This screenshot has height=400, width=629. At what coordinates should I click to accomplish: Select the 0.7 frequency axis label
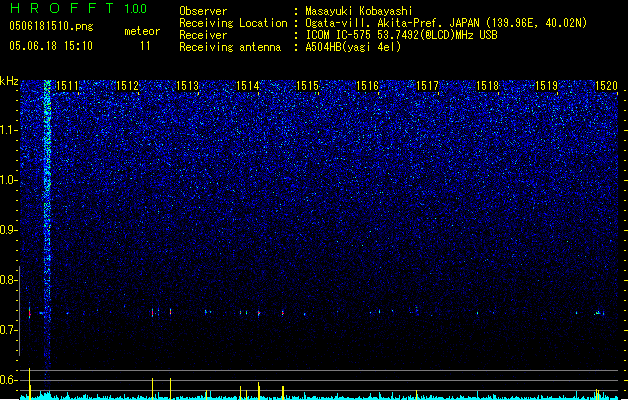click(8, 330)
